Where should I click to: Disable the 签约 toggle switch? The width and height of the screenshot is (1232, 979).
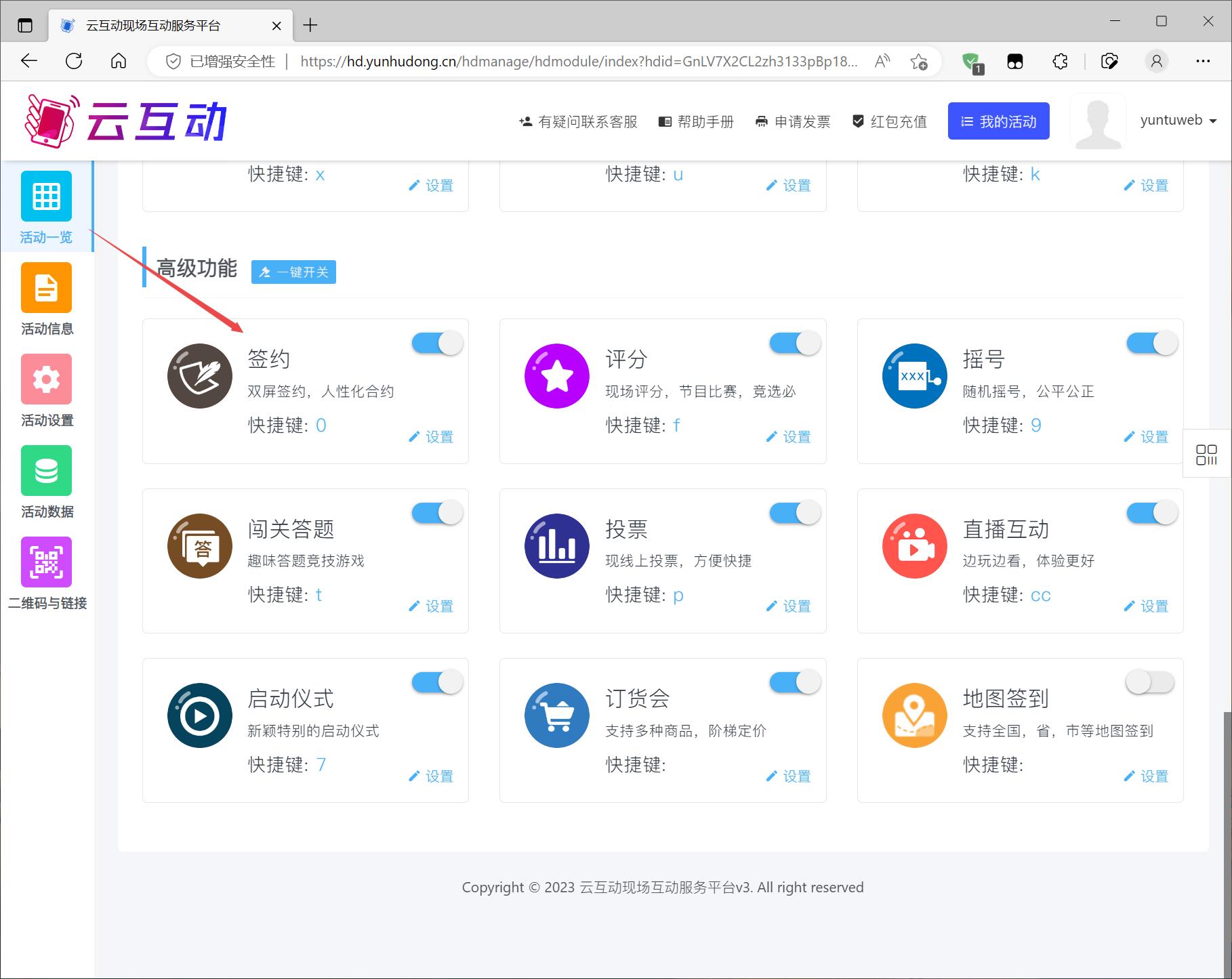click(x=437, y=343)
